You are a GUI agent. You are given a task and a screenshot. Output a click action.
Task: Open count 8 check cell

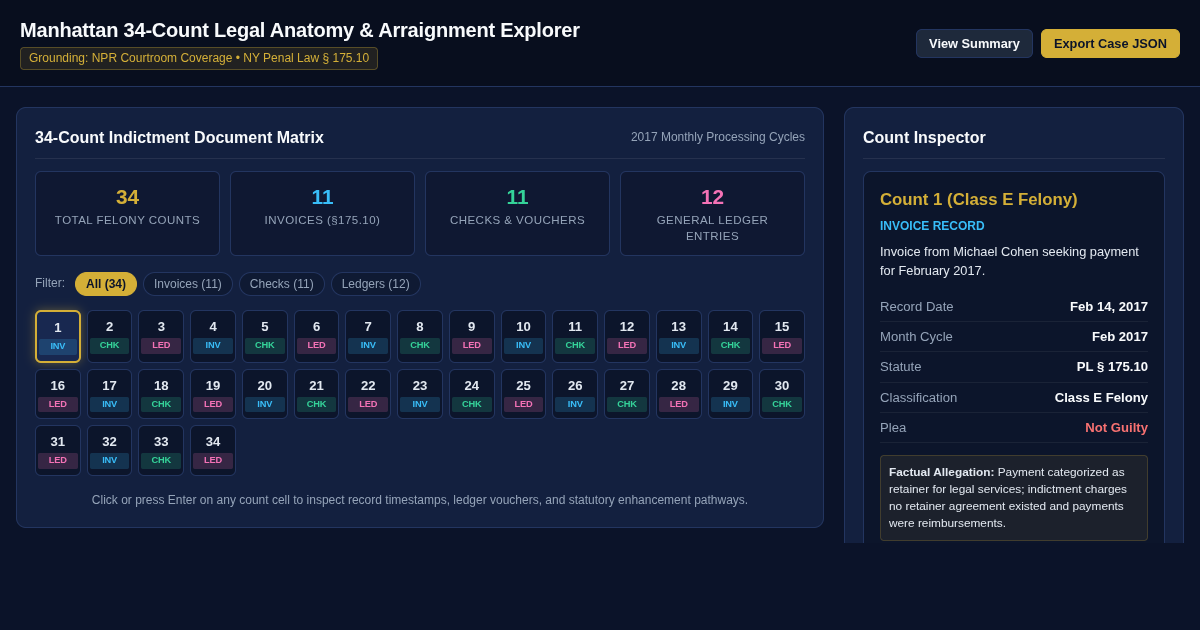pos(420,336)
